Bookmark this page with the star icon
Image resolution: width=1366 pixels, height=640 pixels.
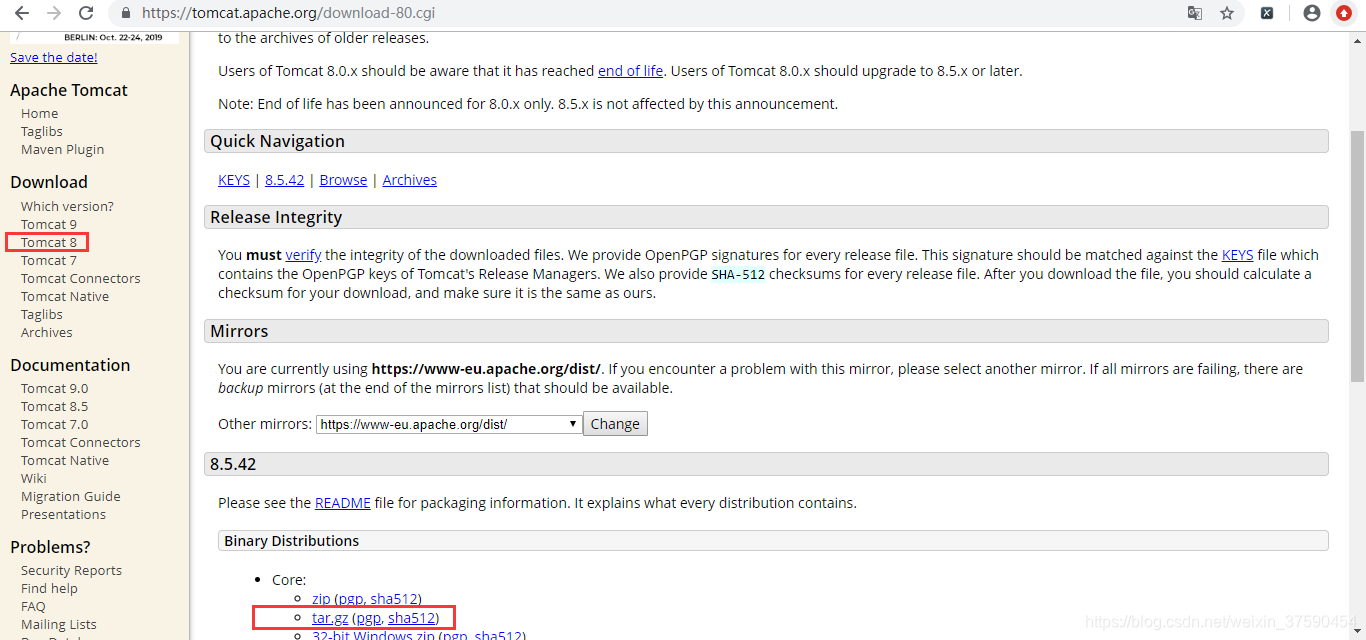(1227, 13)
